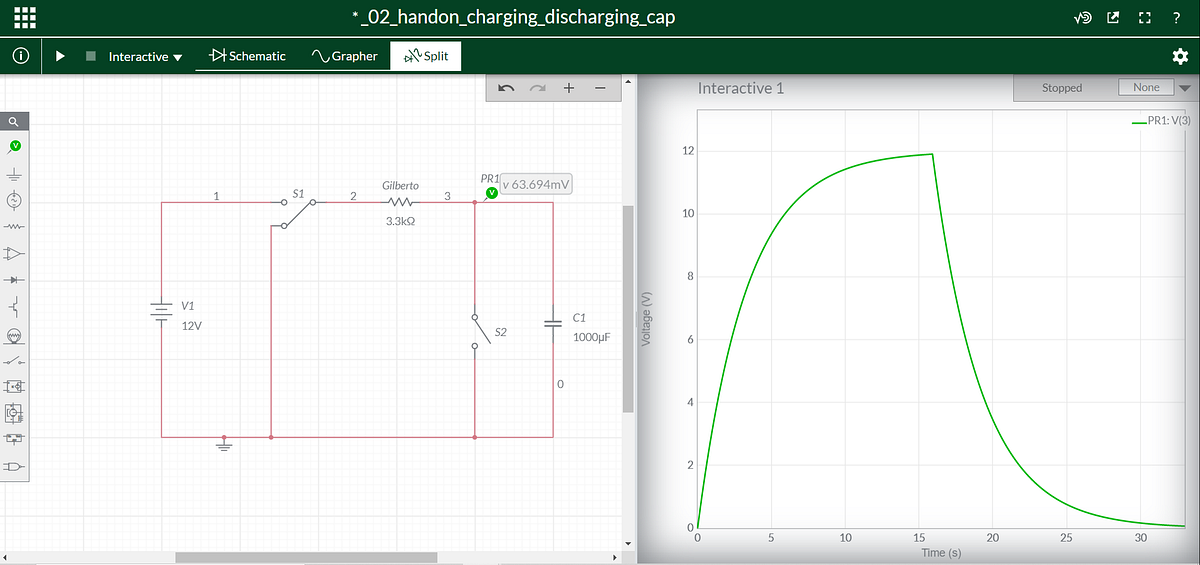Select the Gilberto resistor in schematic
Viewport: 1200px width, 565px height.
click(400, 202)
